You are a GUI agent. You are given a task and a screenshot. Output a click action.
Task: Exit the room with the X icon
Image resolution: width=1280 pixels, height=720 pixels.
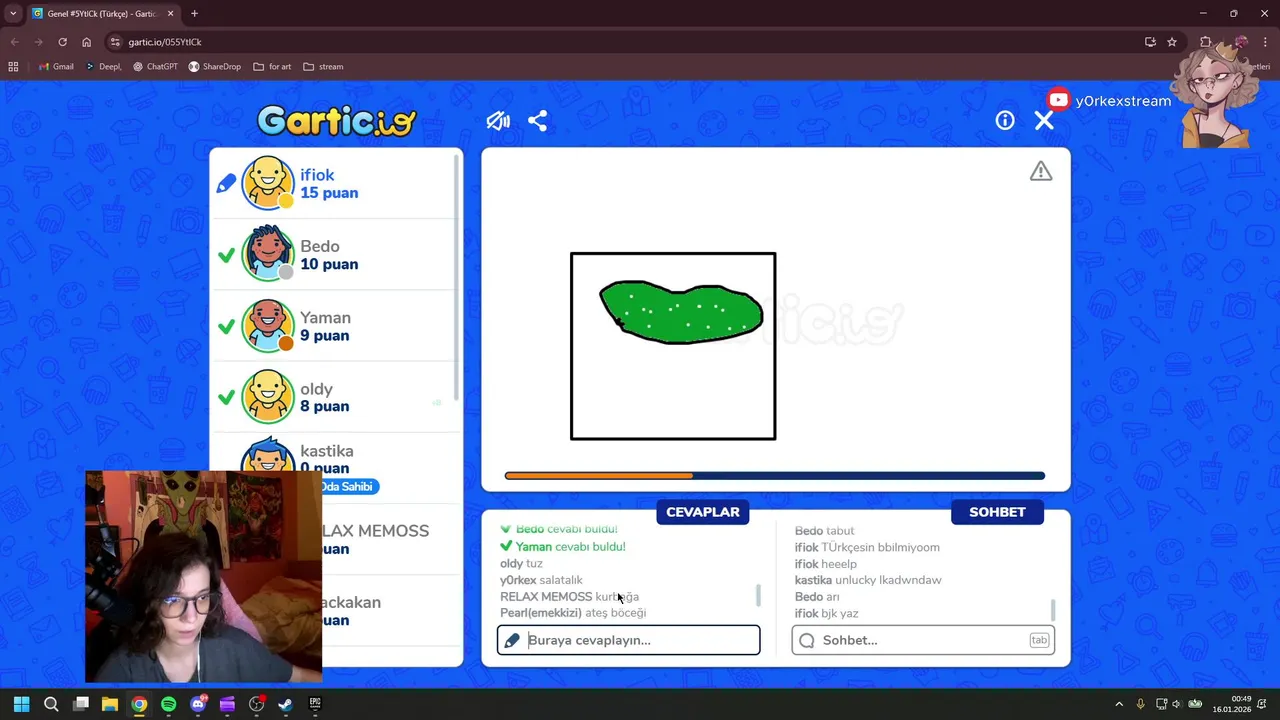tap(1044, 120)
